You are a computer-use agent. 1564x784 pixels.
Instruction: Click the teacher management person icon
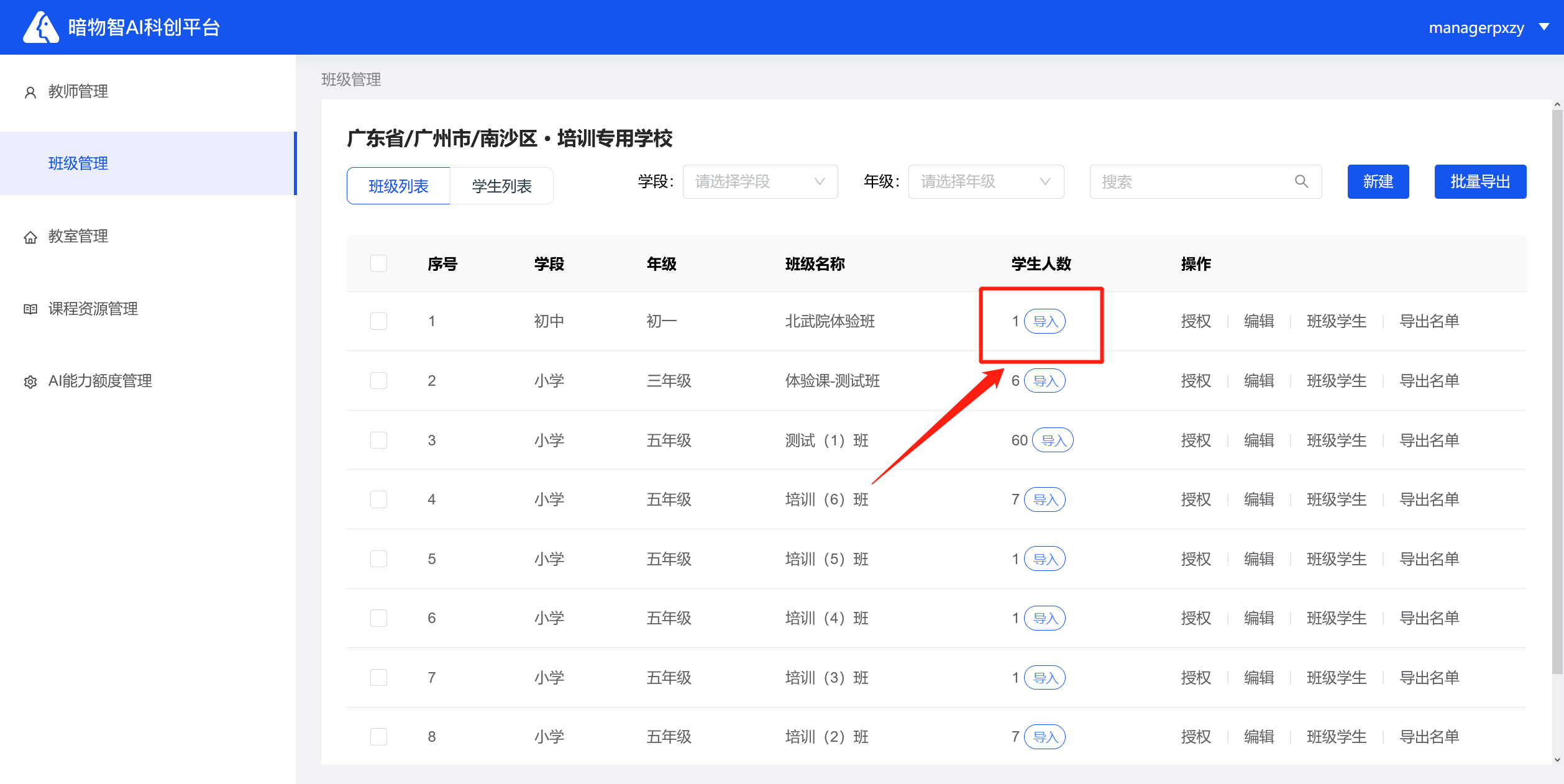pyautogui.click(x=30, y=93)
